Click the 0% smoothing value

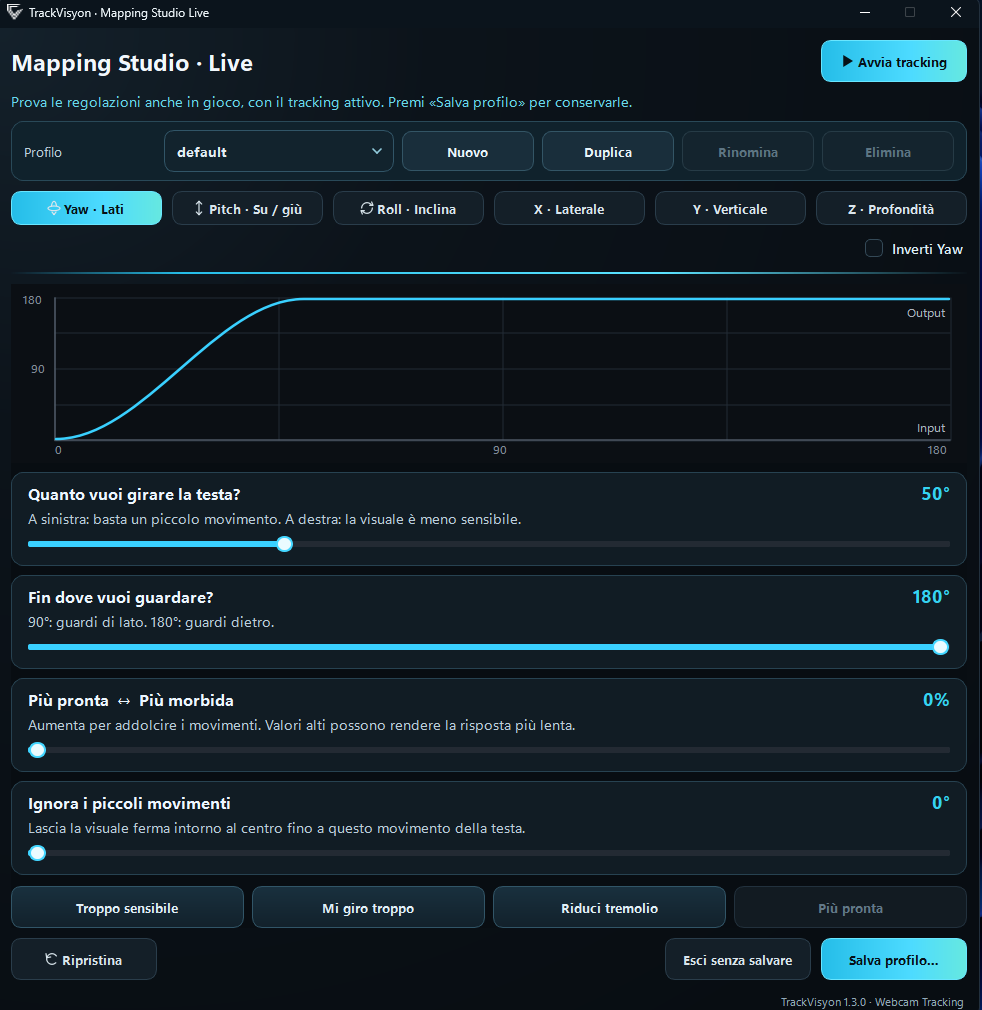936,700
